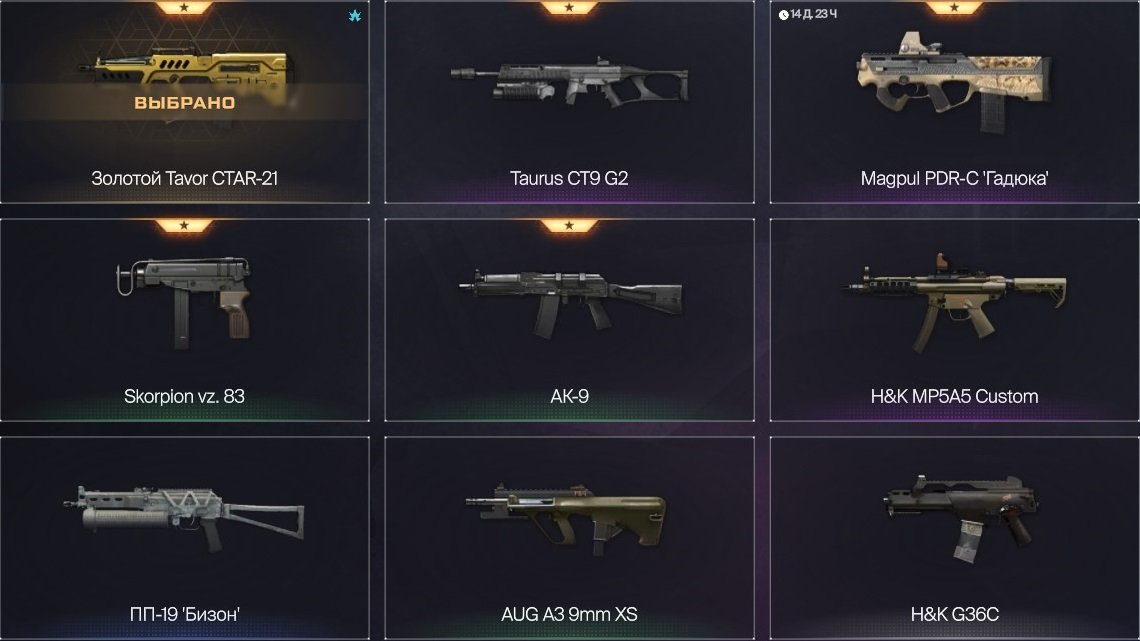Select the ПП-19 'Бизон' weapon image
The width and height of the screenshot is (1140, 641).
tap(184, 517)
